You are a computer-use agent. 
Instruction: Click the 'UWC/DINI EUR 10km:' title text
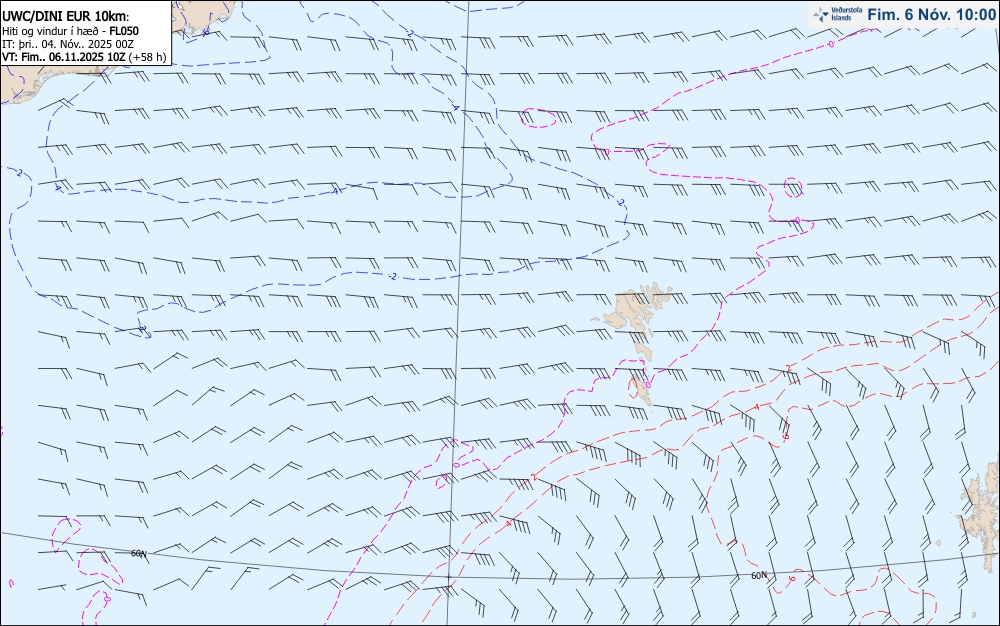pos(65,17)
